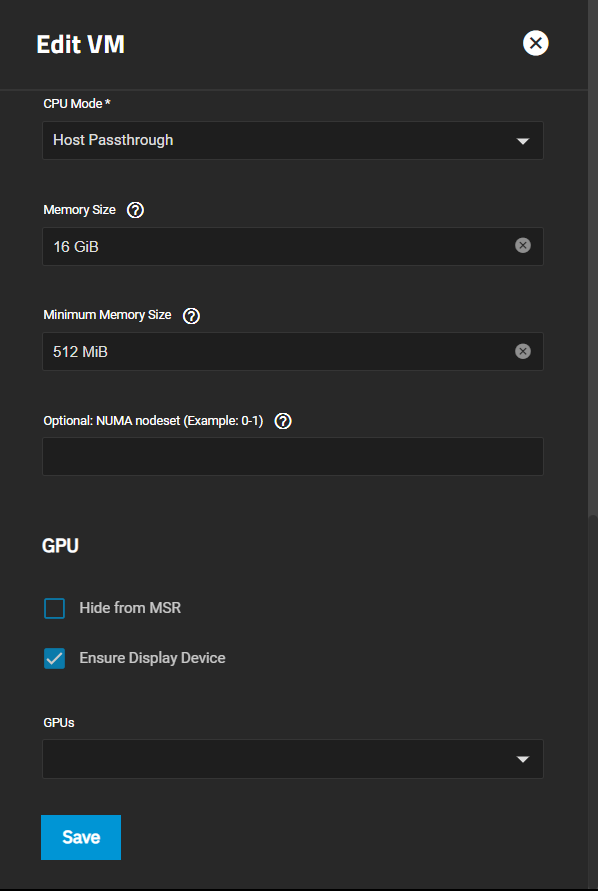Clear the 512 MiB minimum memory value
This screenshot has width=598, height=891.
[523, 351]
